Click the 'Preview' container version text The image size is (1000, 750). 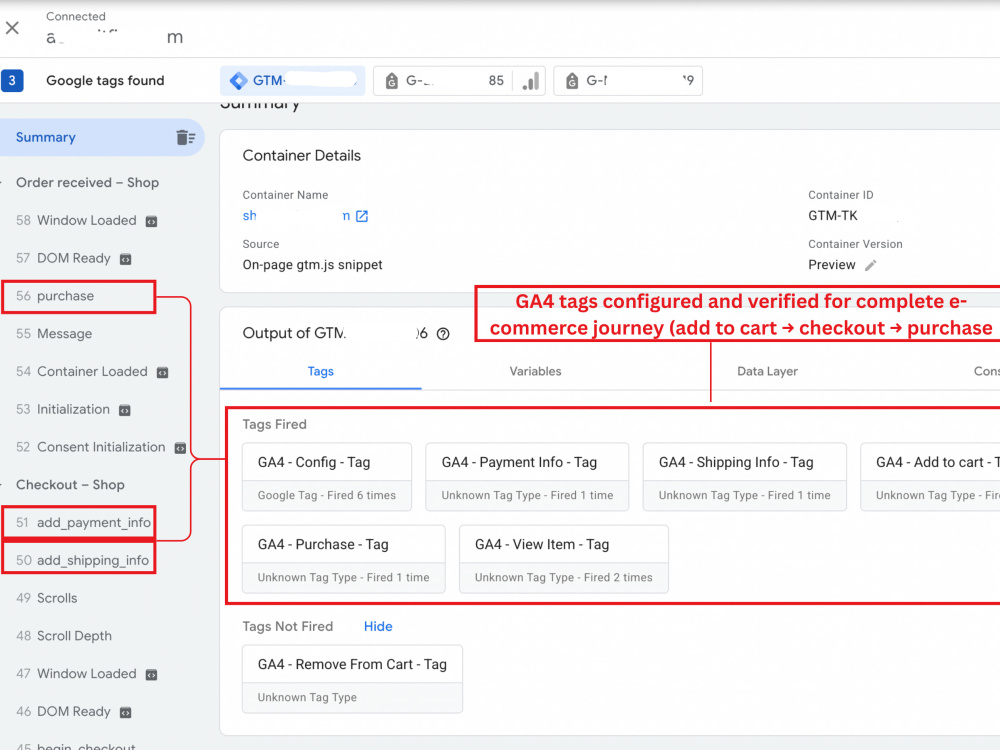(832, 265)
